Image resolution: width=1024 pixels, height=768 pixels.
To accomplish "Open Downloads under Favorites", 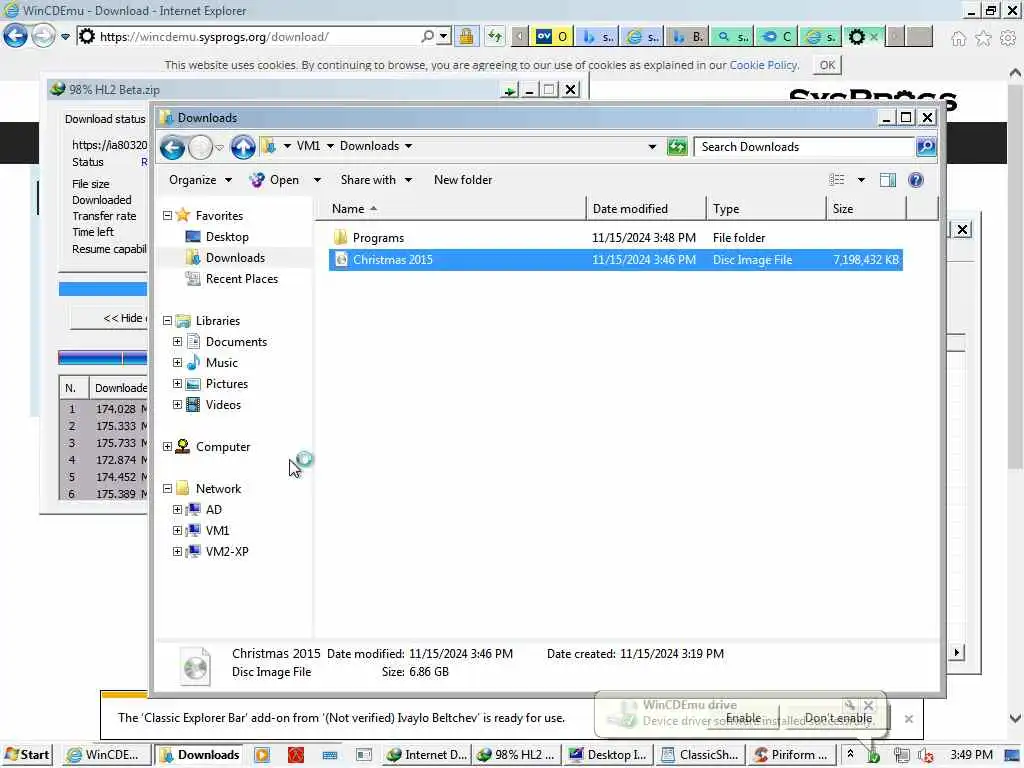I will click(235, 258).
